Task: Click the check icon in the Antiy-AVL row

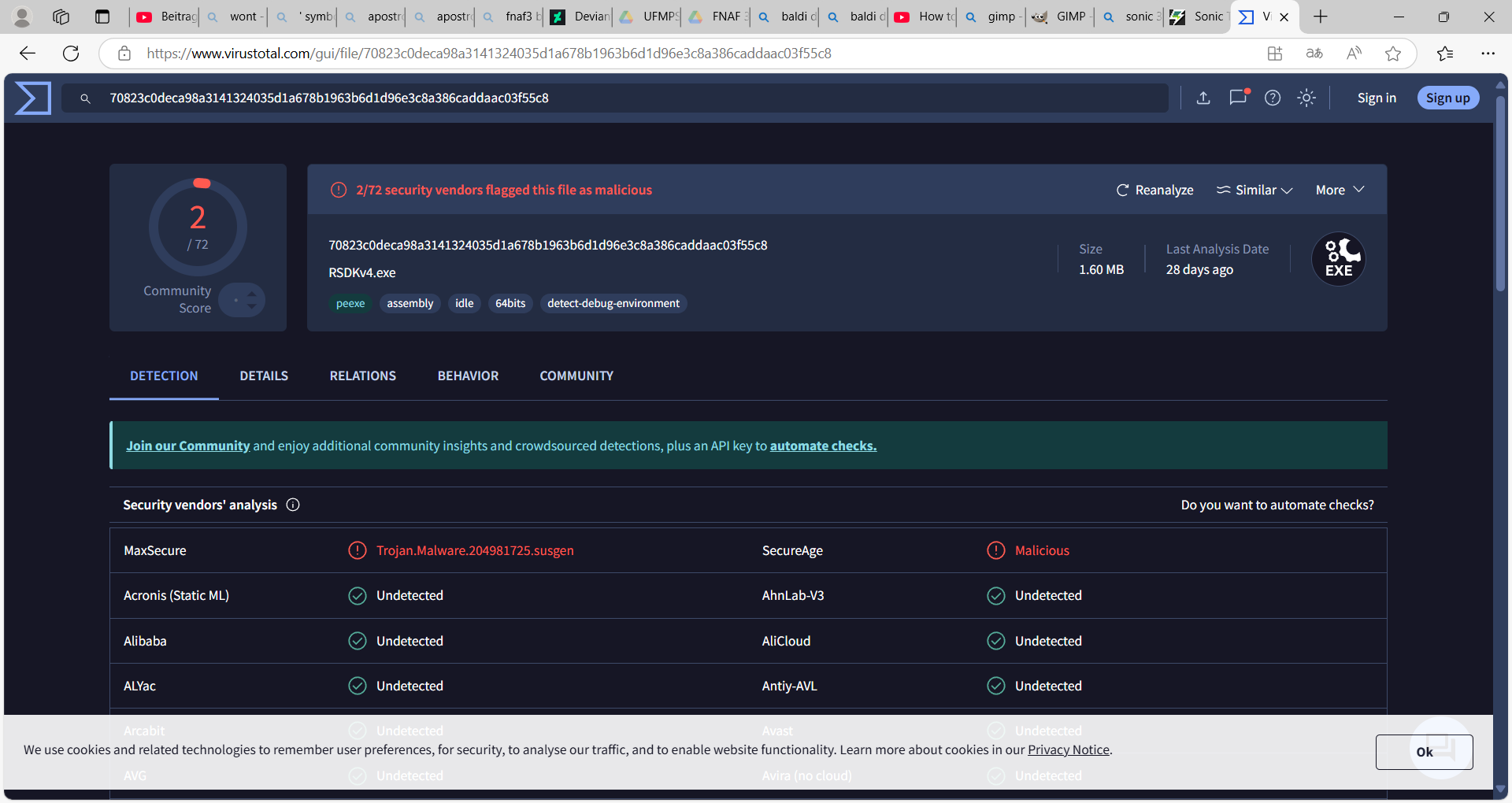Action: [x=996, y=686]
